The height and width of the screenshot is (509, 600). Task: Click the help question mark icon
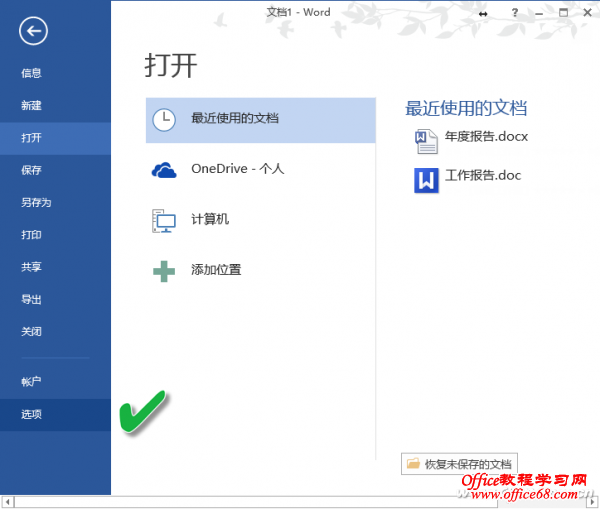(515, 13)
